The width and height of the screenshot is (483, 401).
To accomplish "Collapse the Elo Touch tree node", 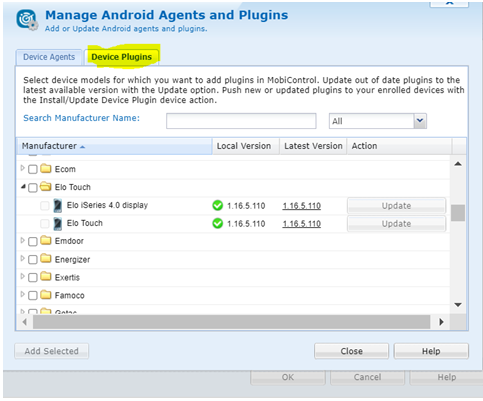I will tap(23, 187).
